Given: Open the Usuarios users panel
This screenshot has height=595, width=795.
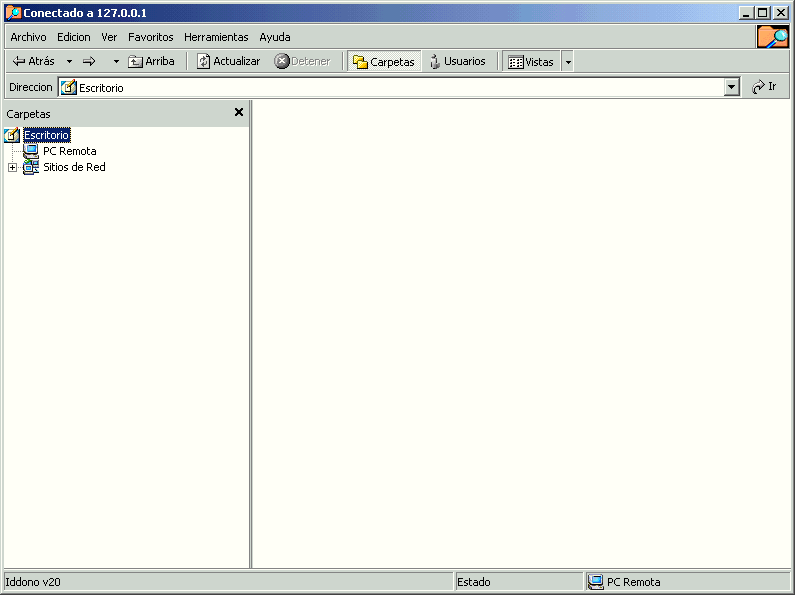Looking at the screenshot, I should (456, 61).
